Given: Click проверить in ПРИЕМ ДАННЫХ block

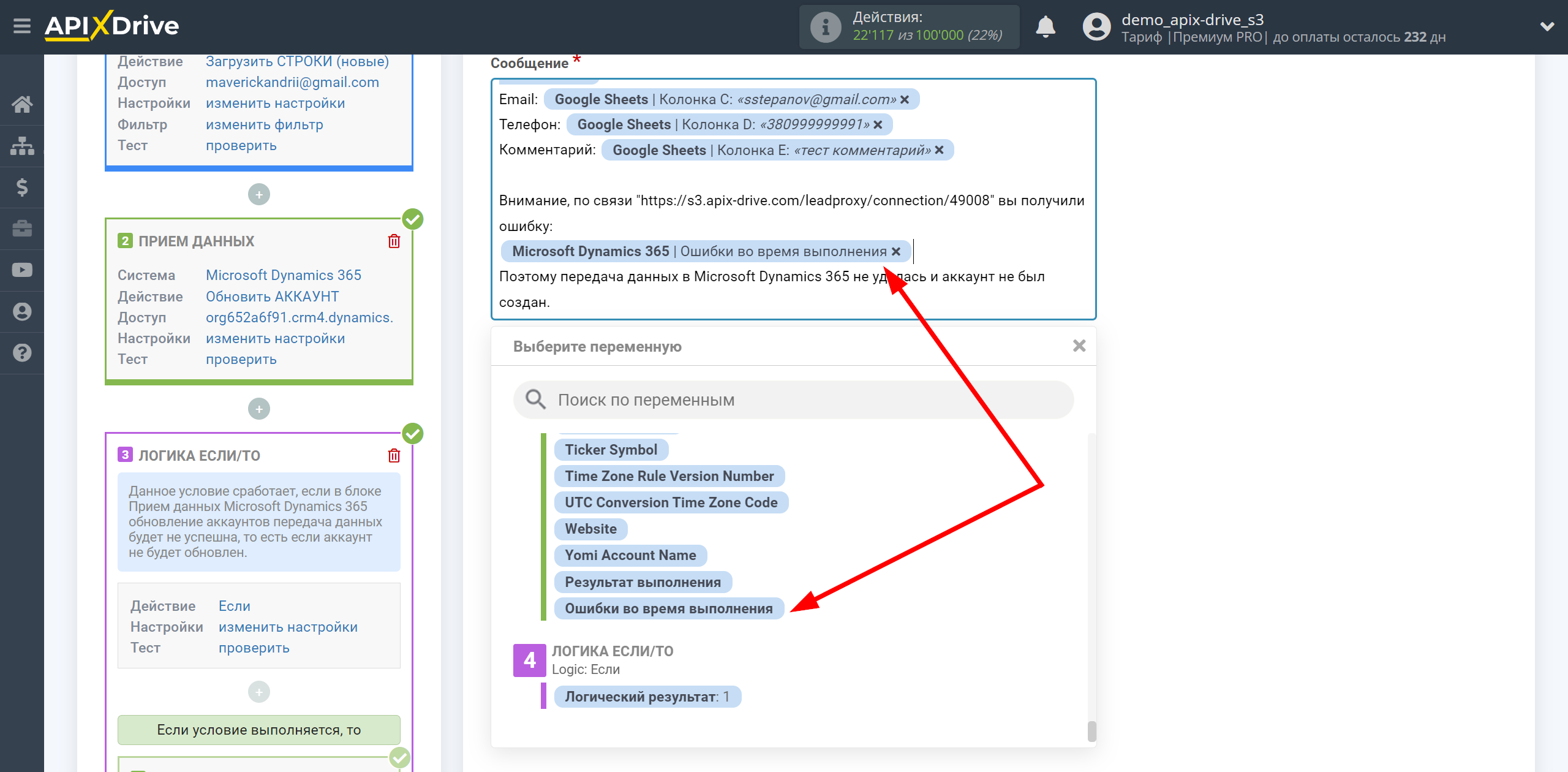Looking at the screenshot, I should 241,360.
